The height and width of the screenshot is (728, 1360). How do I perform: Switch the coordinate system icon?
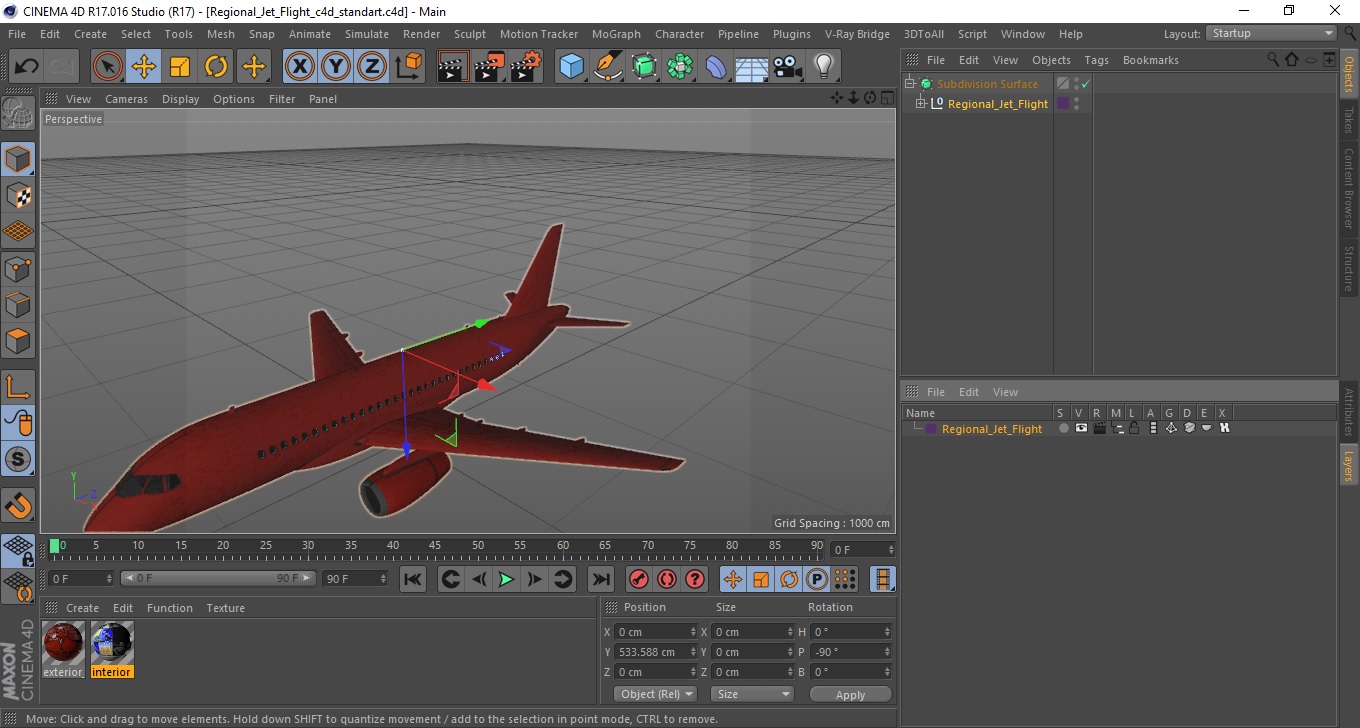(x=408, y=67)
